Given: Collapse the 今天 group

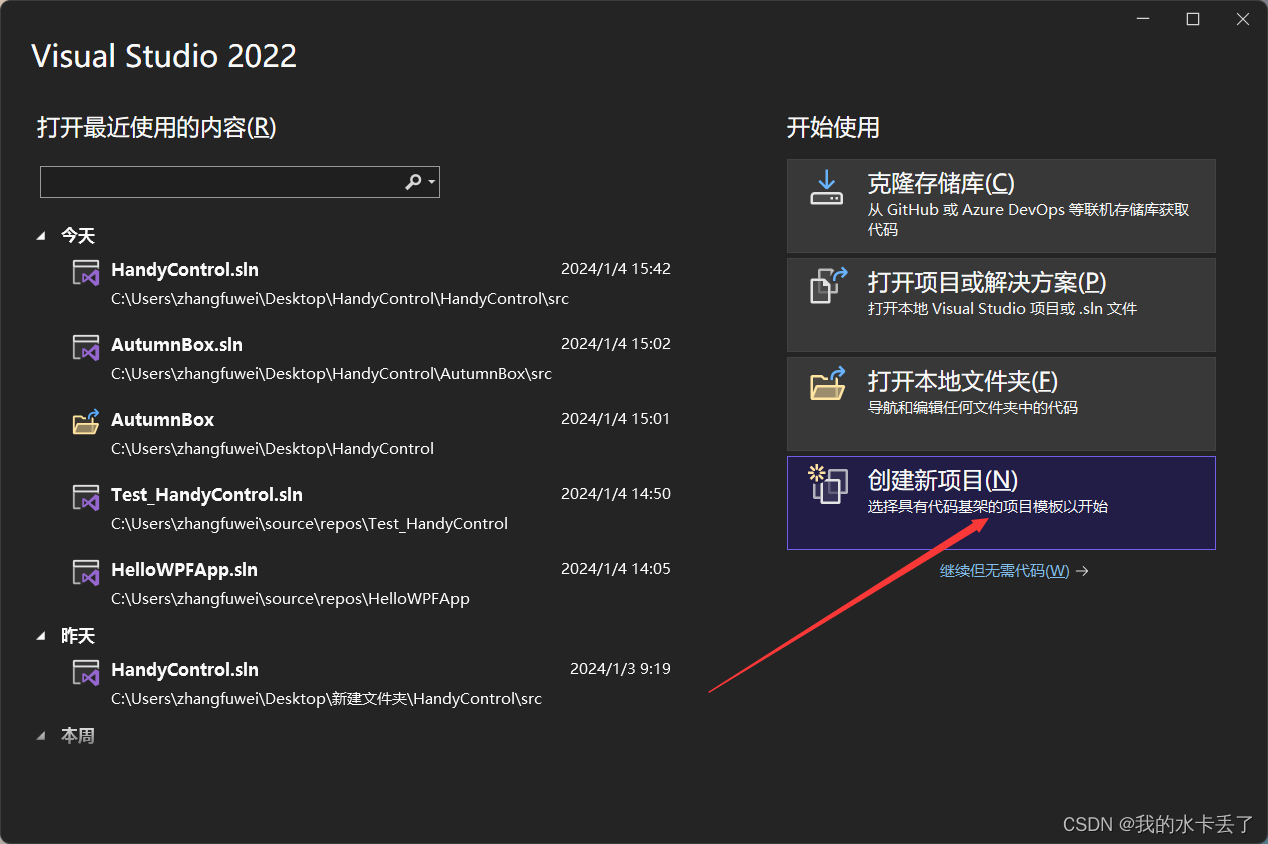Looking at the screenshot, I should pyautogui.click(x=41, y=236).
